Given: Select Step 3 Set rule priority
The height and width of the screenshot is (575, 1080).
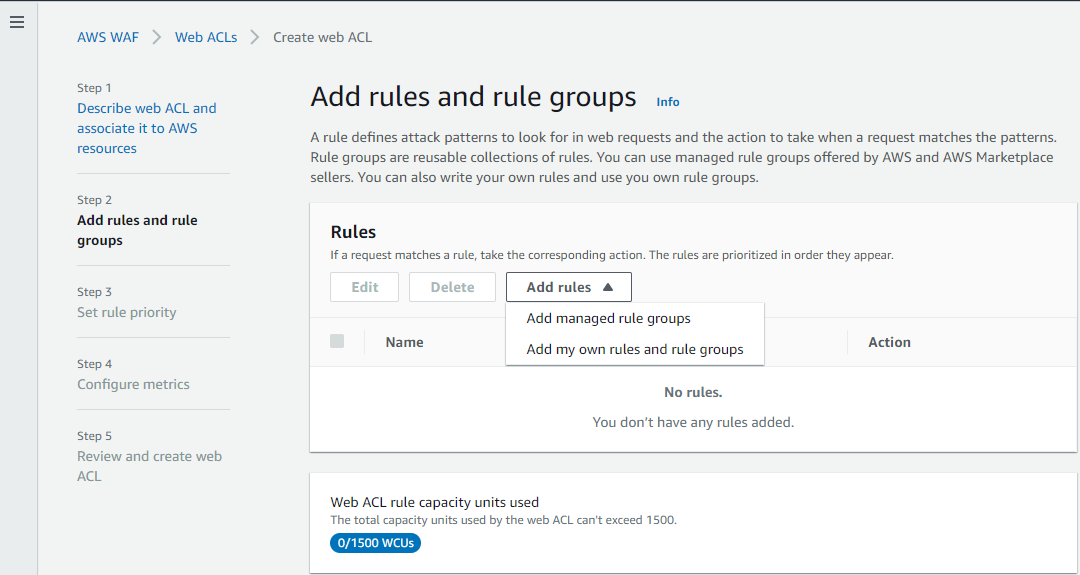Looking at the screenshot, I should click(126, 312).
